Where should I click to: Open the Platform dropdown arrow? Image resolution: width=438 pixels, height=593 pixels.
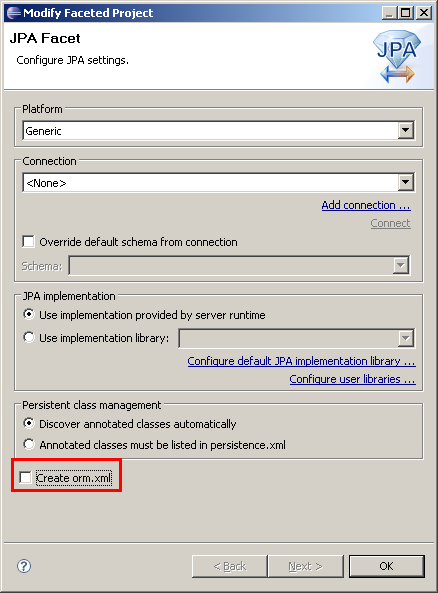405,130
